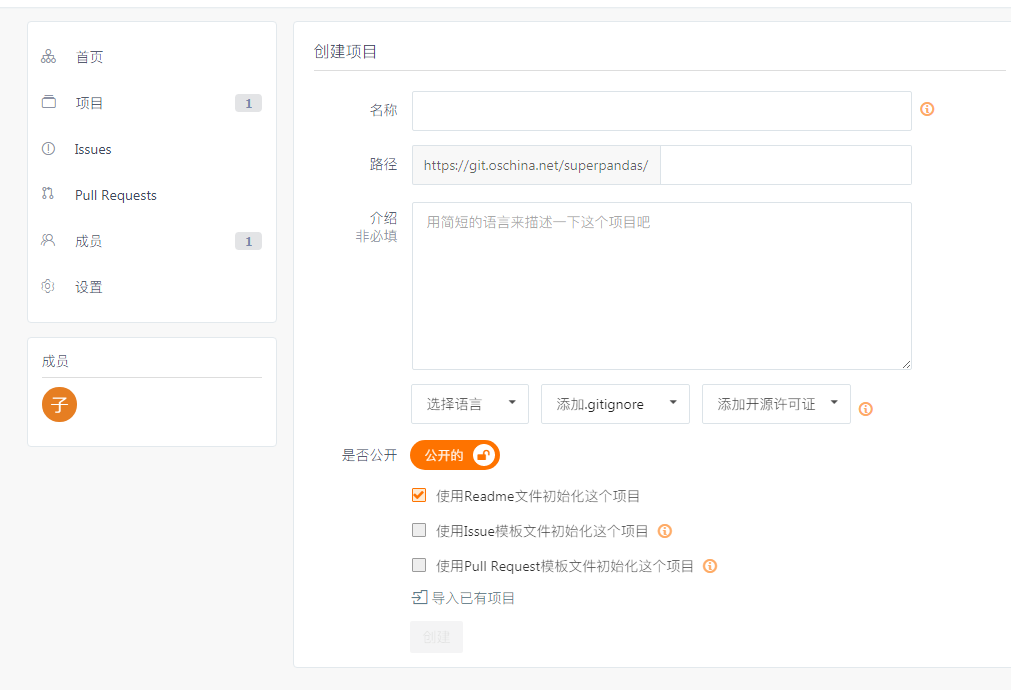Click the Issues exclamation icon
This screenshot has width=1011, height=690.
pyautogui.click(x=48, y=148)
